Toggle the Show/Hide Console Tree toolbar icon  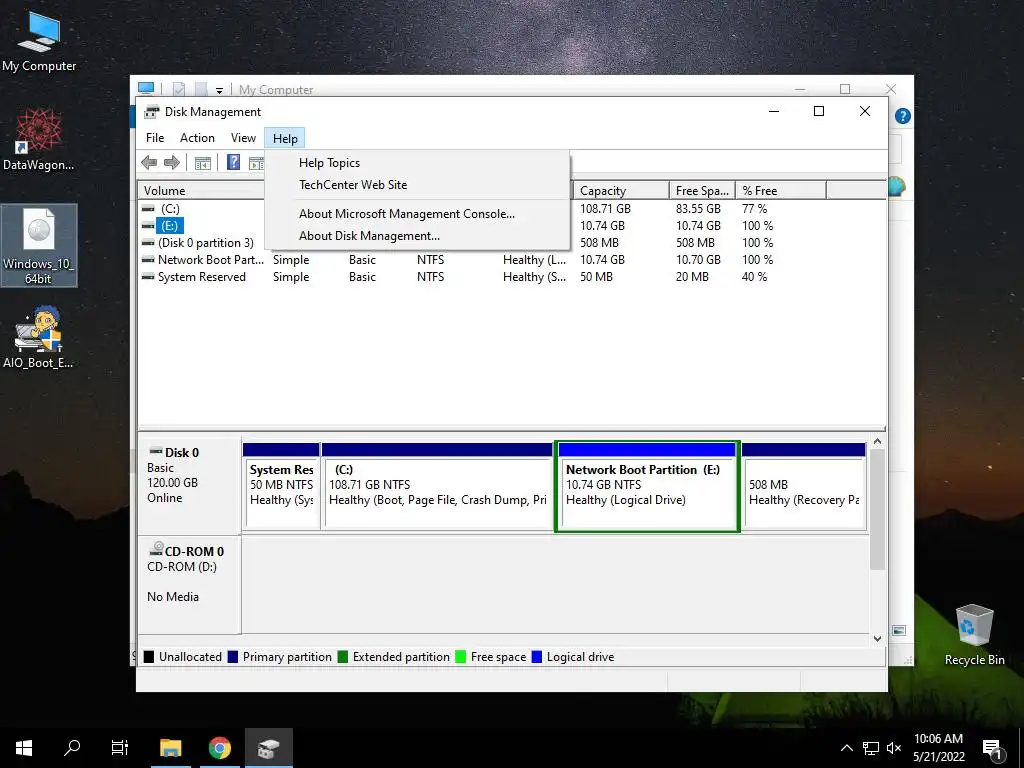pos(202,163)
